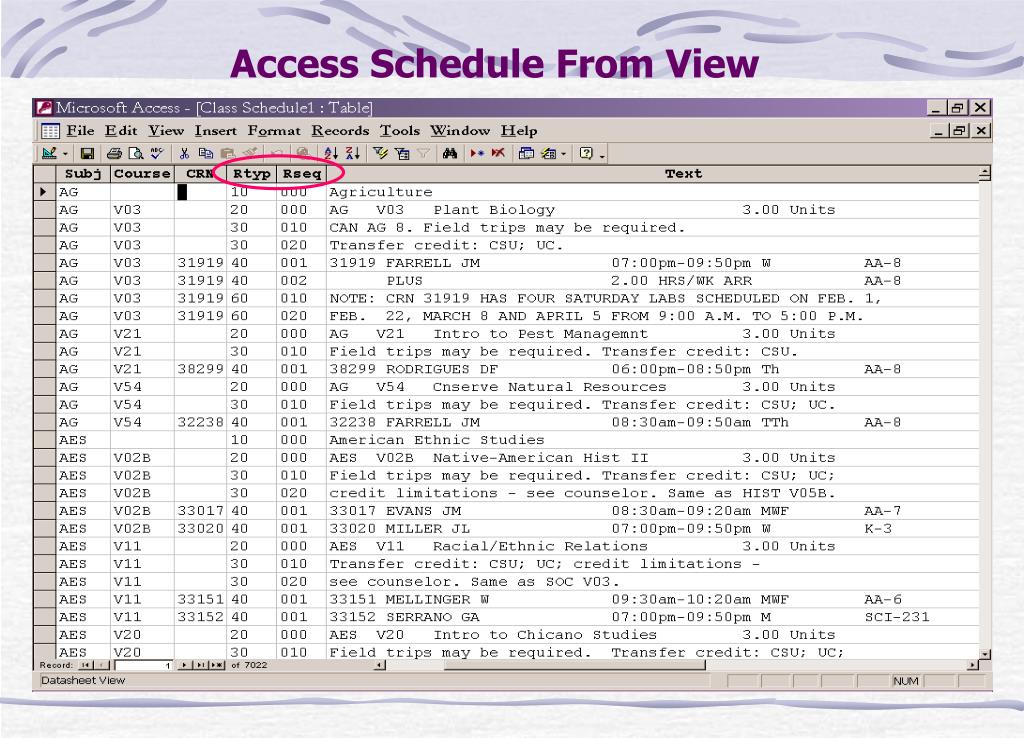Save the table with the floppy disk icon
Screen dimensions: 1024x738
pos(87,153)
